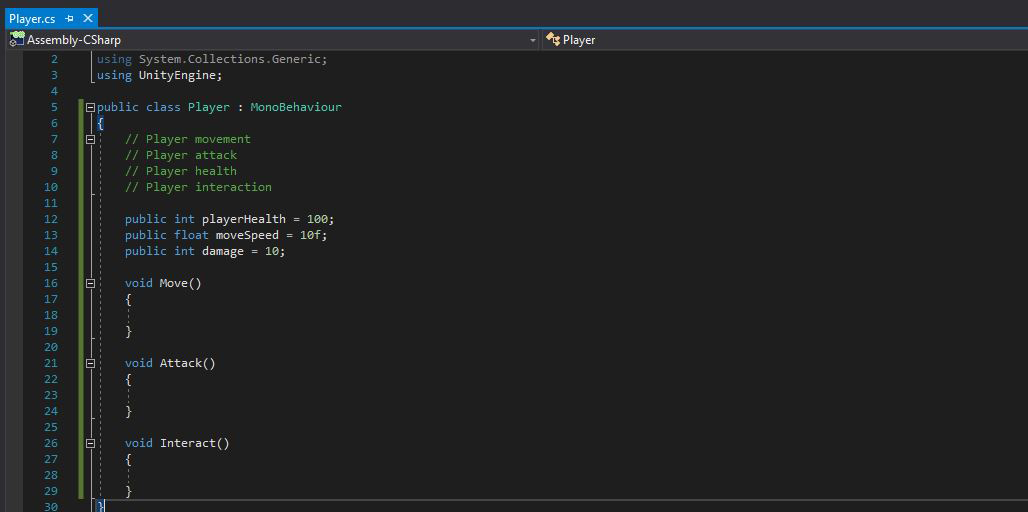Viewport: 1028px width, 512px height.
Task: Click the MonoBehaviour base class name
Action: (296, 107)
